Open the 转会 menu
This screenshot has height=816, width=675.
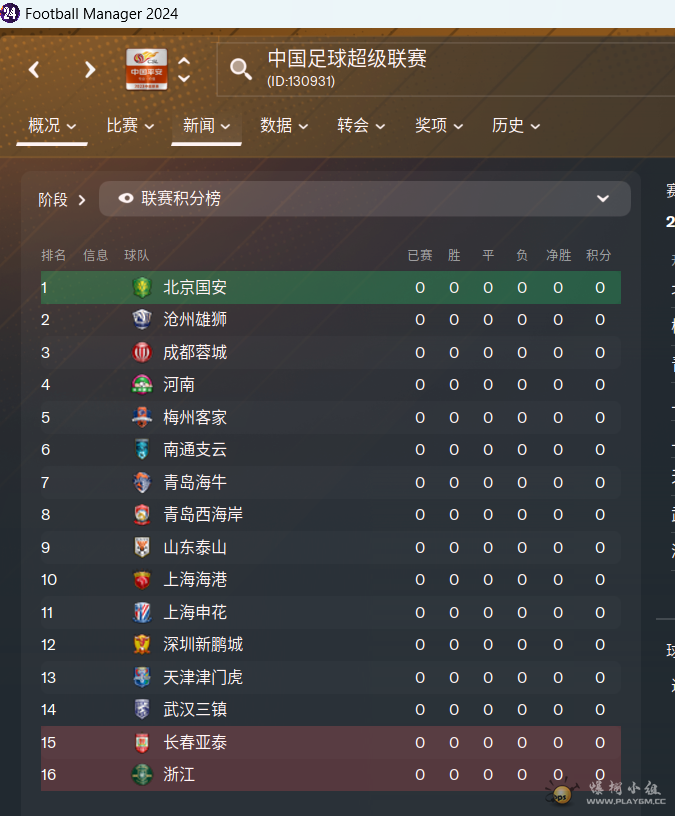click(x=360, y=126)
